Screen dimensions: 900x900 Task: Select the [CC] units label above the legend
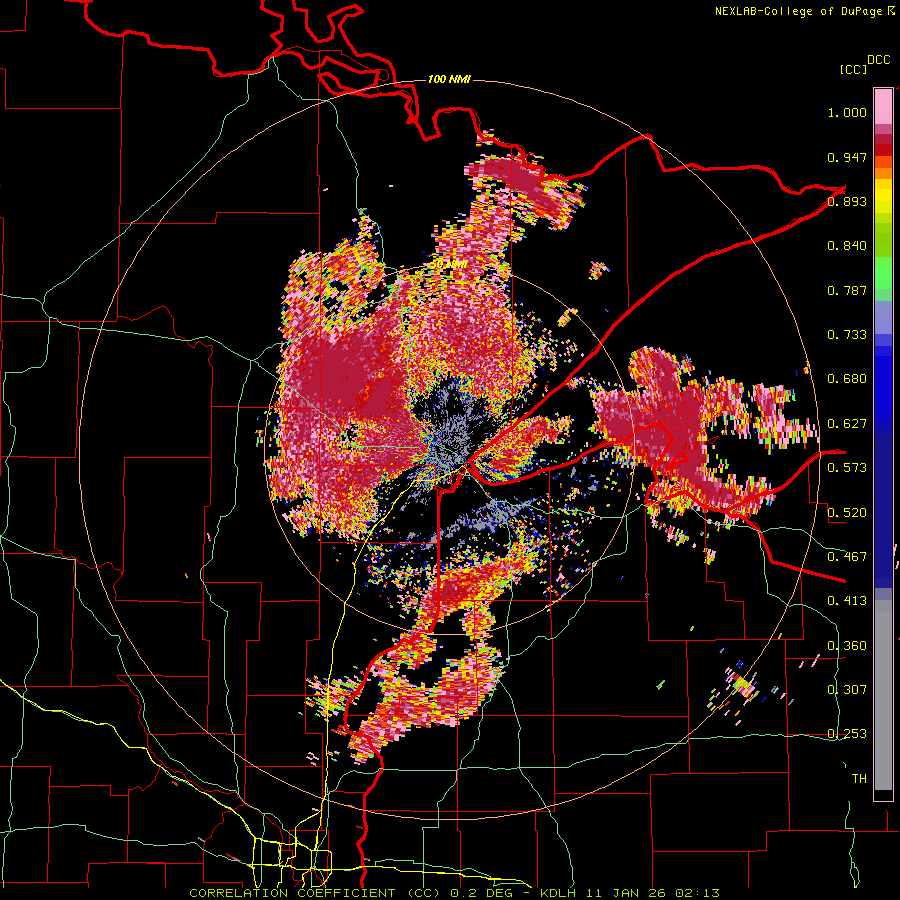pos(854,69)
